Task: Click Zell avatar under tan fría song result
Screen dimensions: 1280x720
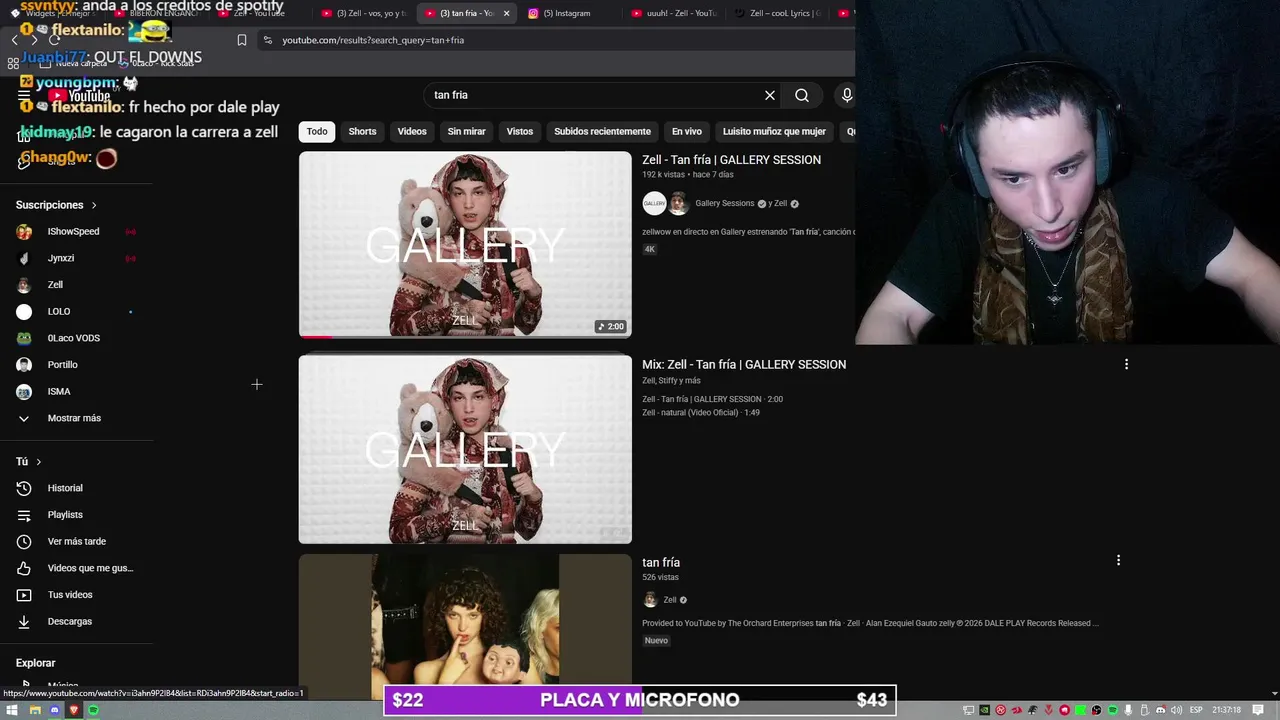Action: [650, 600]
